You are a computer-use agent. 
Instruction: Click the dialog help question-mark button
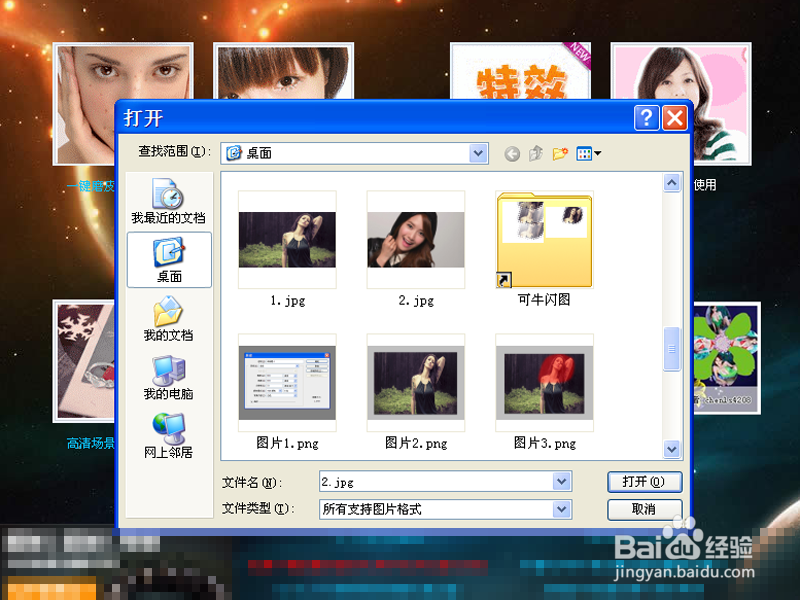(646, 118)
